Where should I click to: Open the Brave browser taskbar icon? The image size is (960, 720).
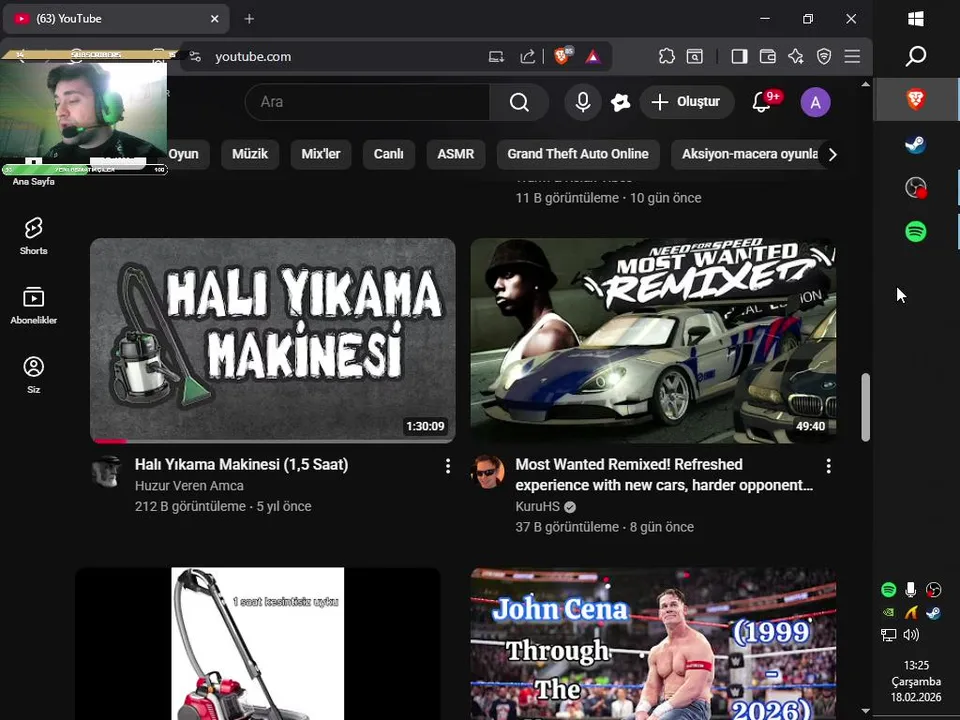pyautogui.click(x=915, y=99)
